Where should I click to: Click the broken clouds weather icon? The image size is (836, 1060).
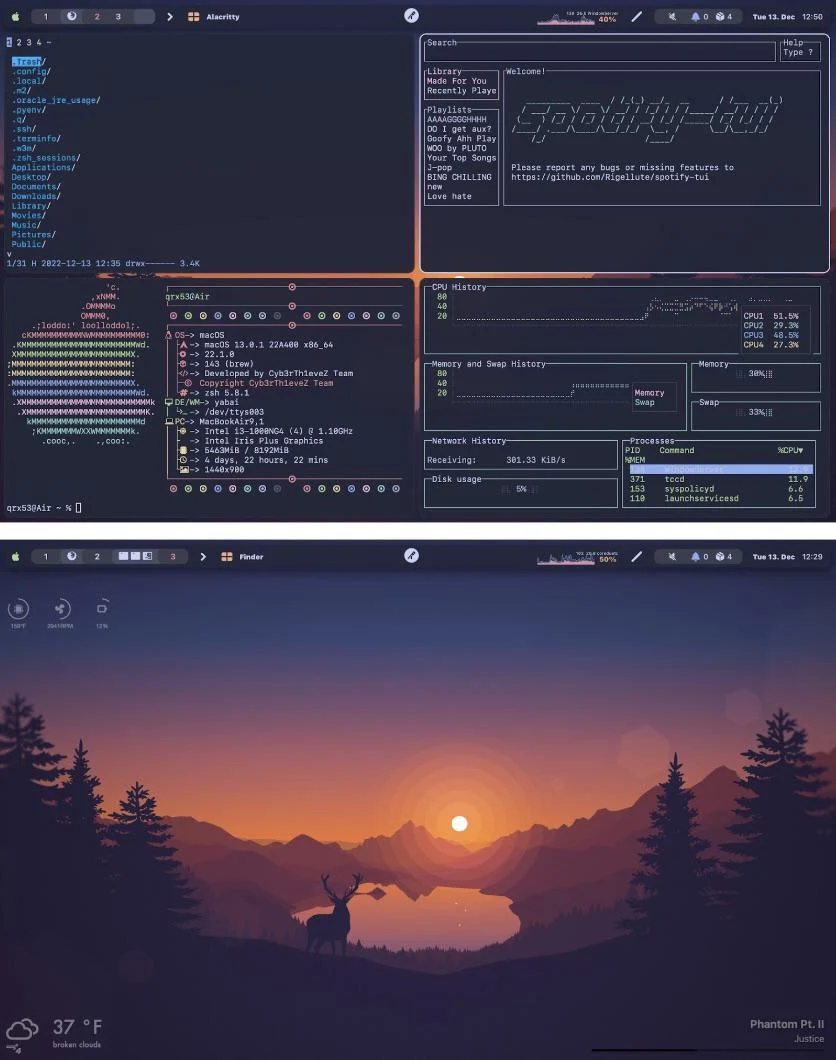coord(22,1030)
